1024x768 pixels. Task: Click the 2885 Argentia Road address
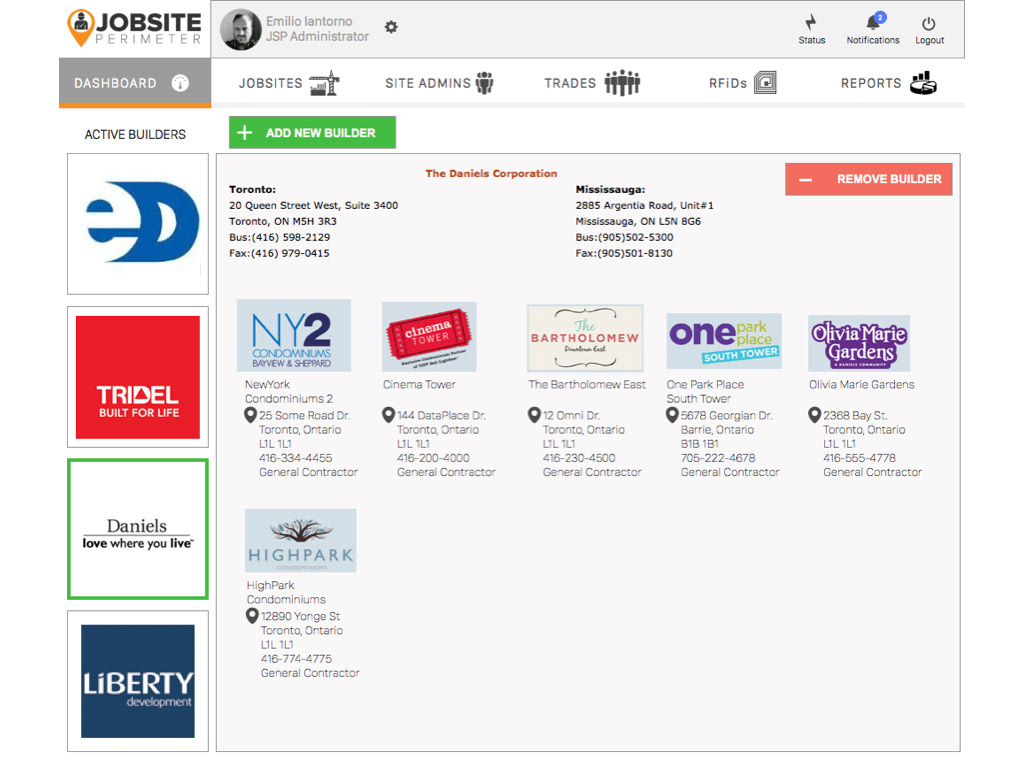click(645, 206)
